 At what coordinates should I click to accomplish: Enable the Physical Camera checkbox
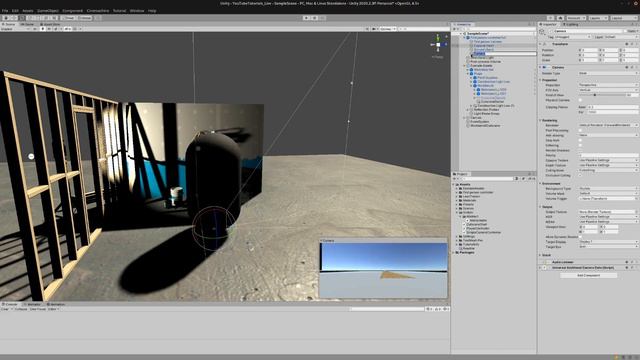[x=580, y=100]
